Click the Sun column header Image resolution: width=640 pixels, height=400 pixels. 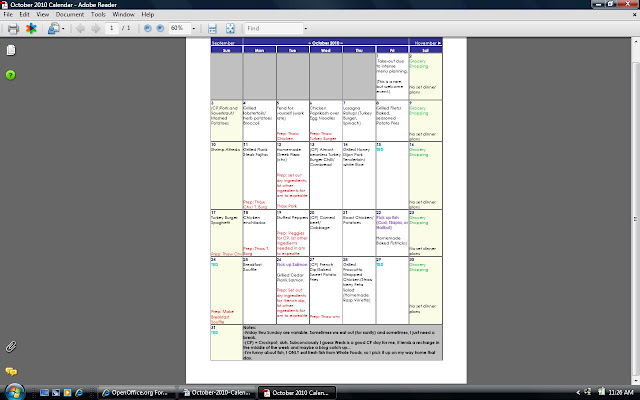click(x=227, y=50)
